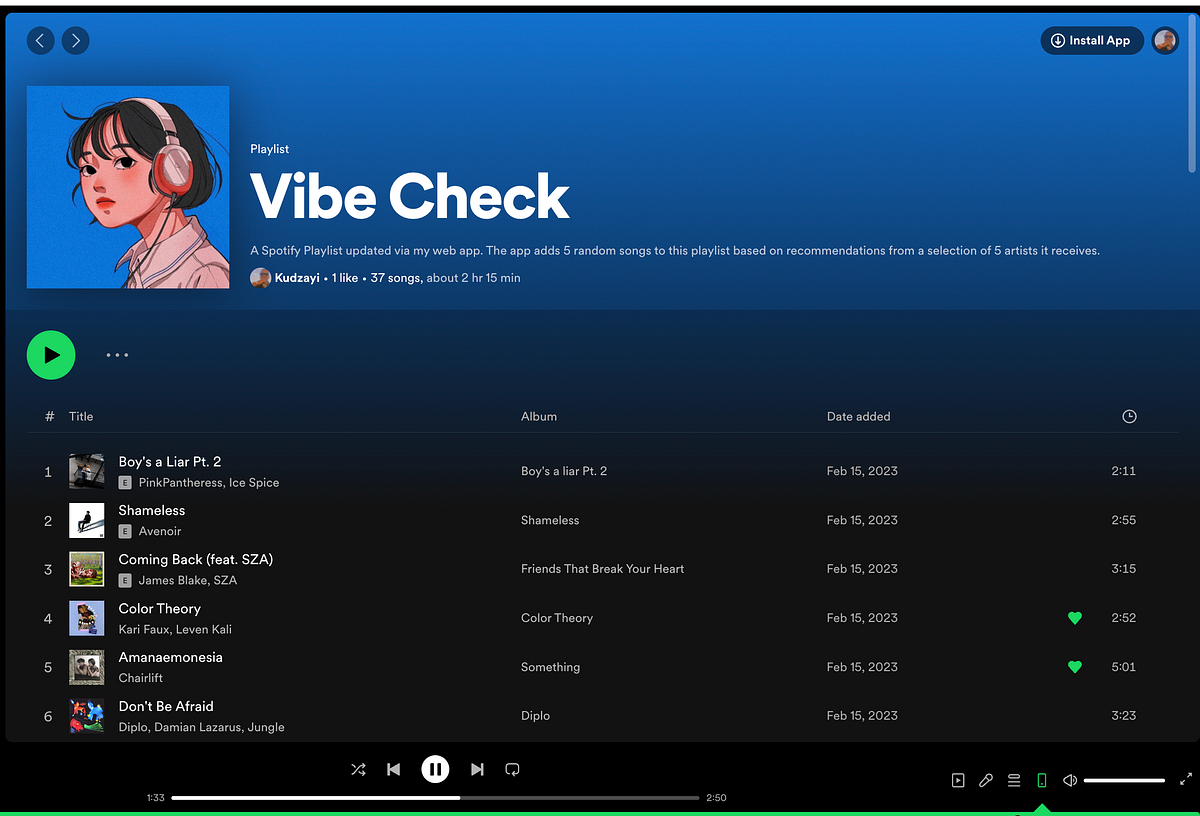Screen dimensions: 1200x816
Task: Enable shuffle playback
Action: coord(358,769)
